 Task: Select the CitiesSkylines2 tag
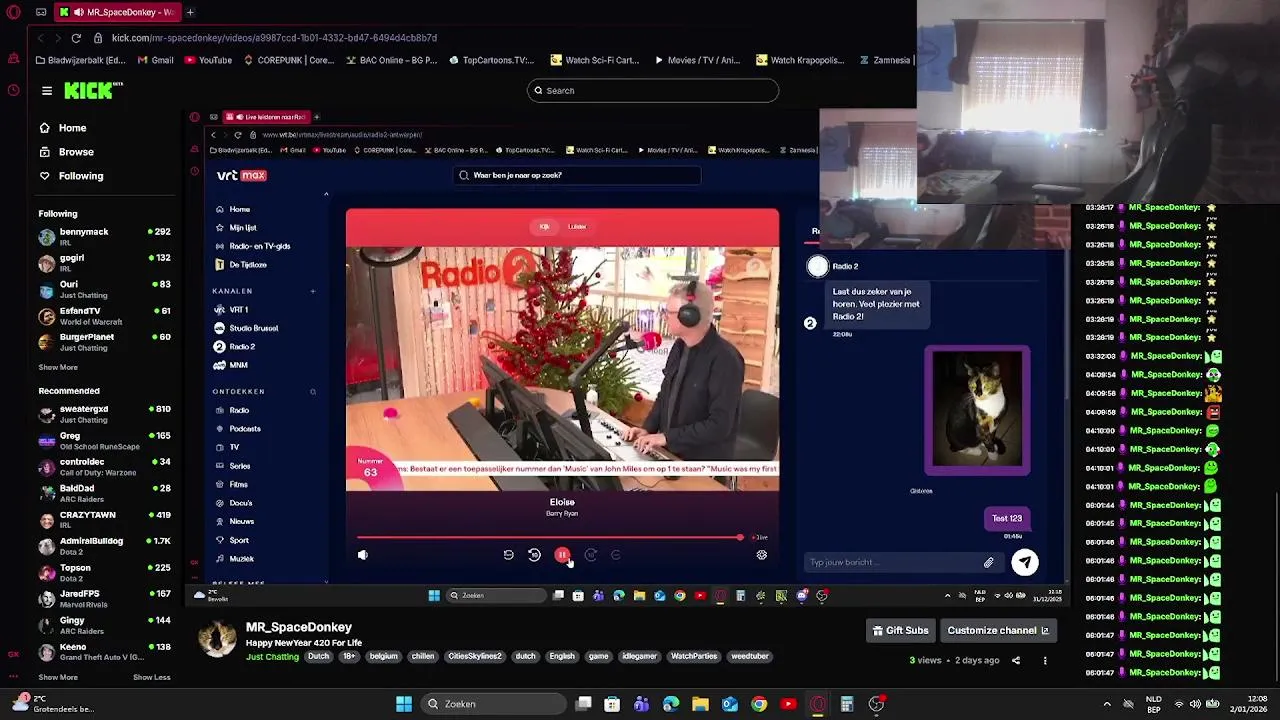pyautogui.click(x=474, y=657)
